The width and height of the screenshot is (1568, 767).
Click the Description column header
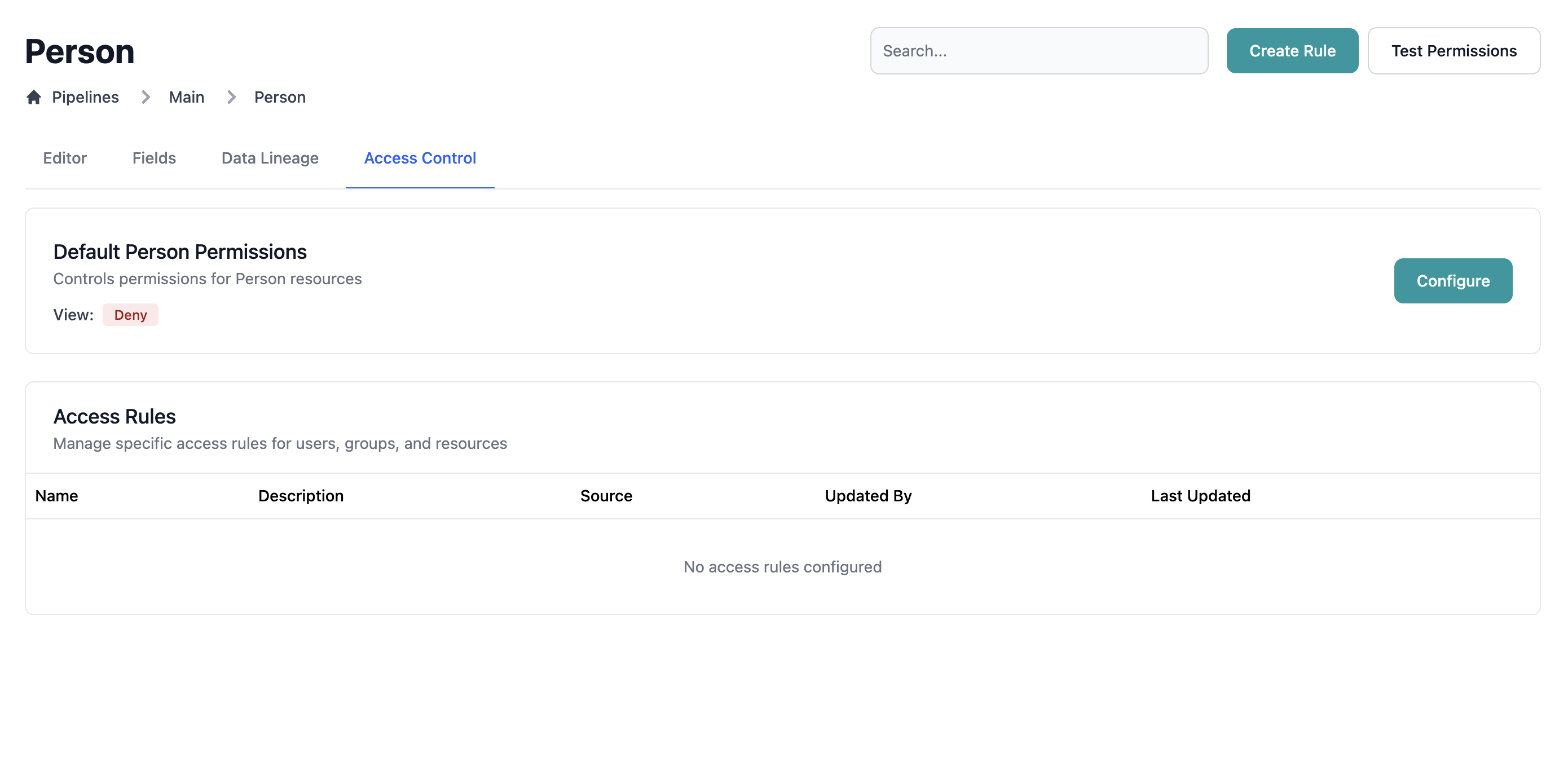pos(301,496)
